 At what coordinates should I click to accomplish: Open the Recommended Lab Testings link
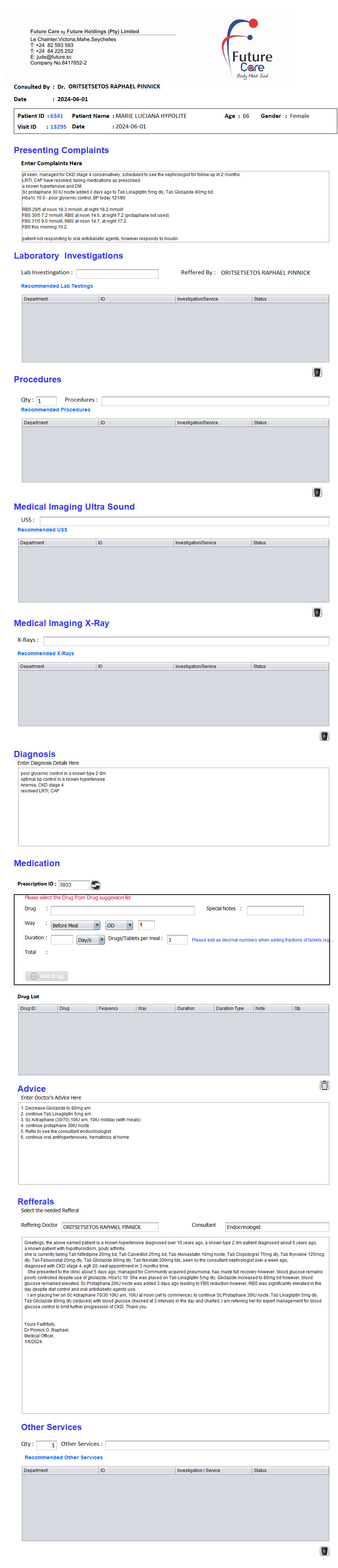tap(57, 286)
